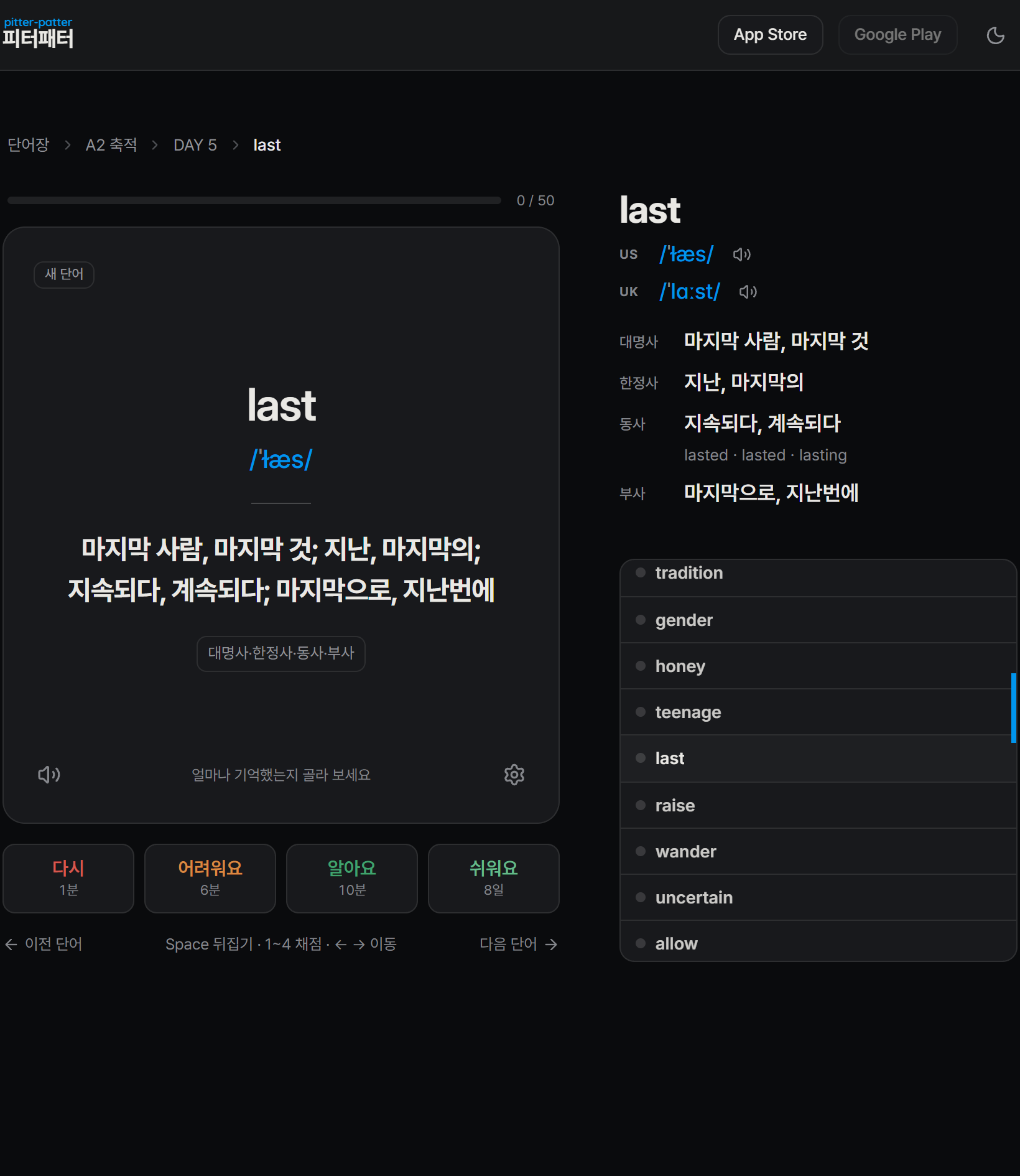
Task: Click the 0 / 50 progress bar
Action: [254, 200]
